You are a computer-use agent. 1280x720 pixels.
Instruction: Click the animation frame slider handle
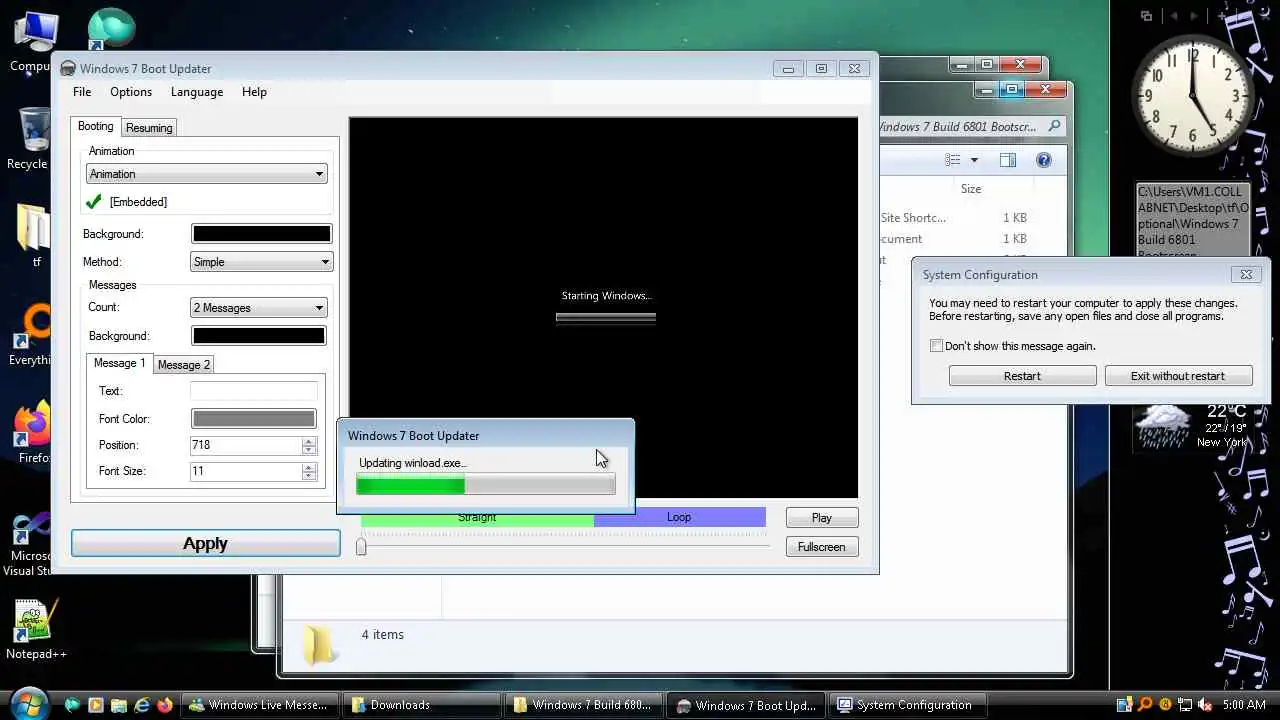[x=361, y=546]
